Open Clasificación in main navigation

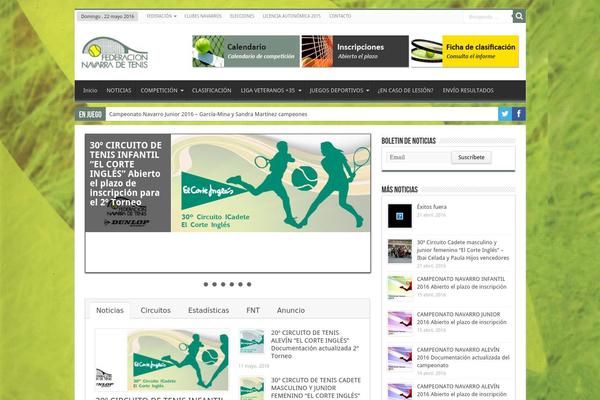point(212,90)
